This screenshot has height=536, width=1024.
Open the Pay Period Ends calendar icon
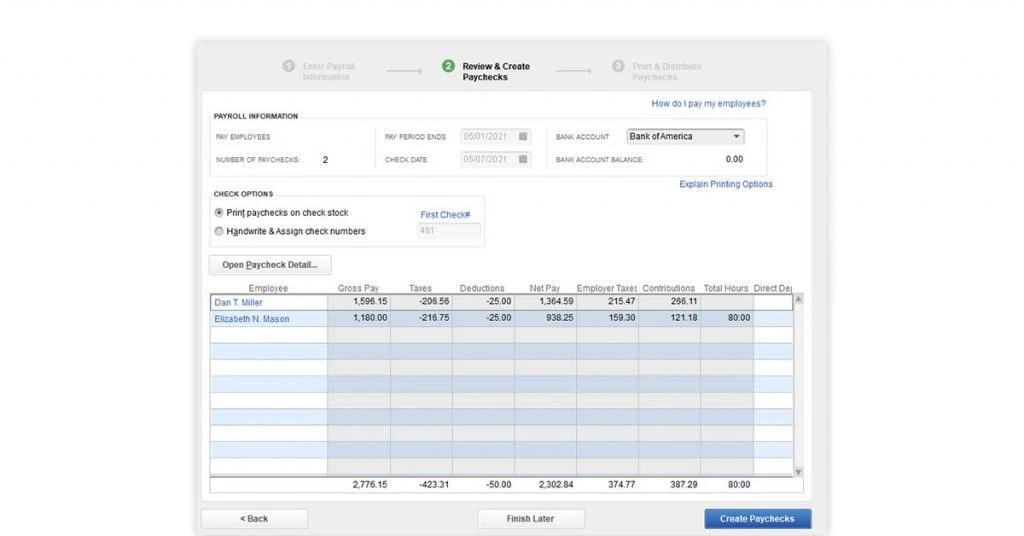pos(523,136)
